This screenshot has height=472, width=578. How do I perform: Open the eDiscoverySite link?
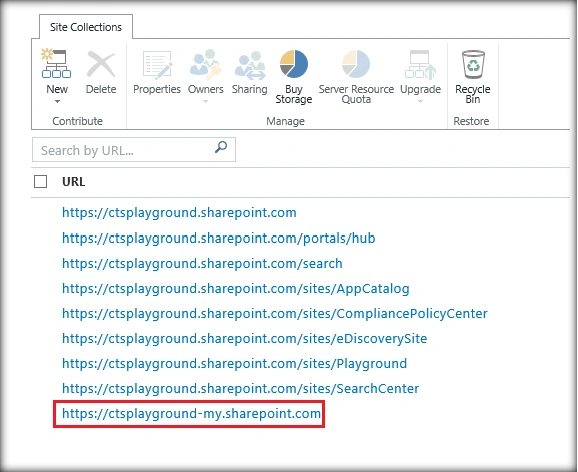[x=244, y=339]
